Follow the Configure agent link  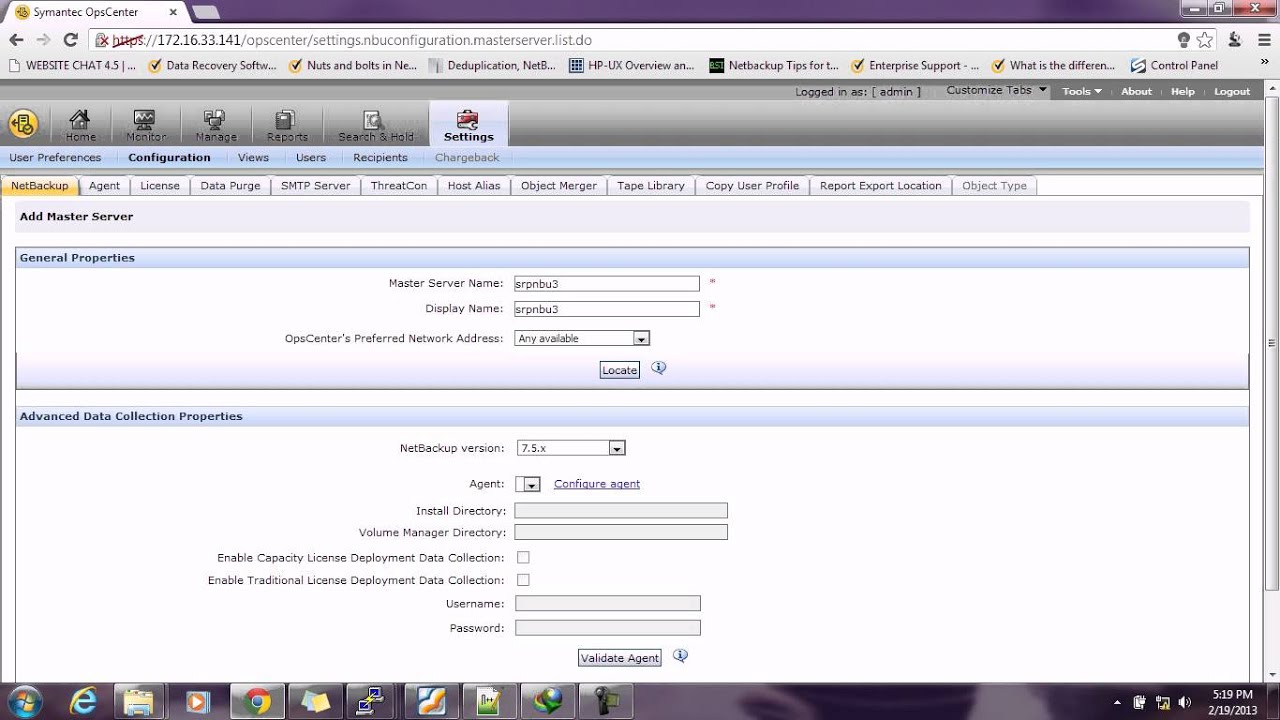pyautogui.click(x=597, y=484)
